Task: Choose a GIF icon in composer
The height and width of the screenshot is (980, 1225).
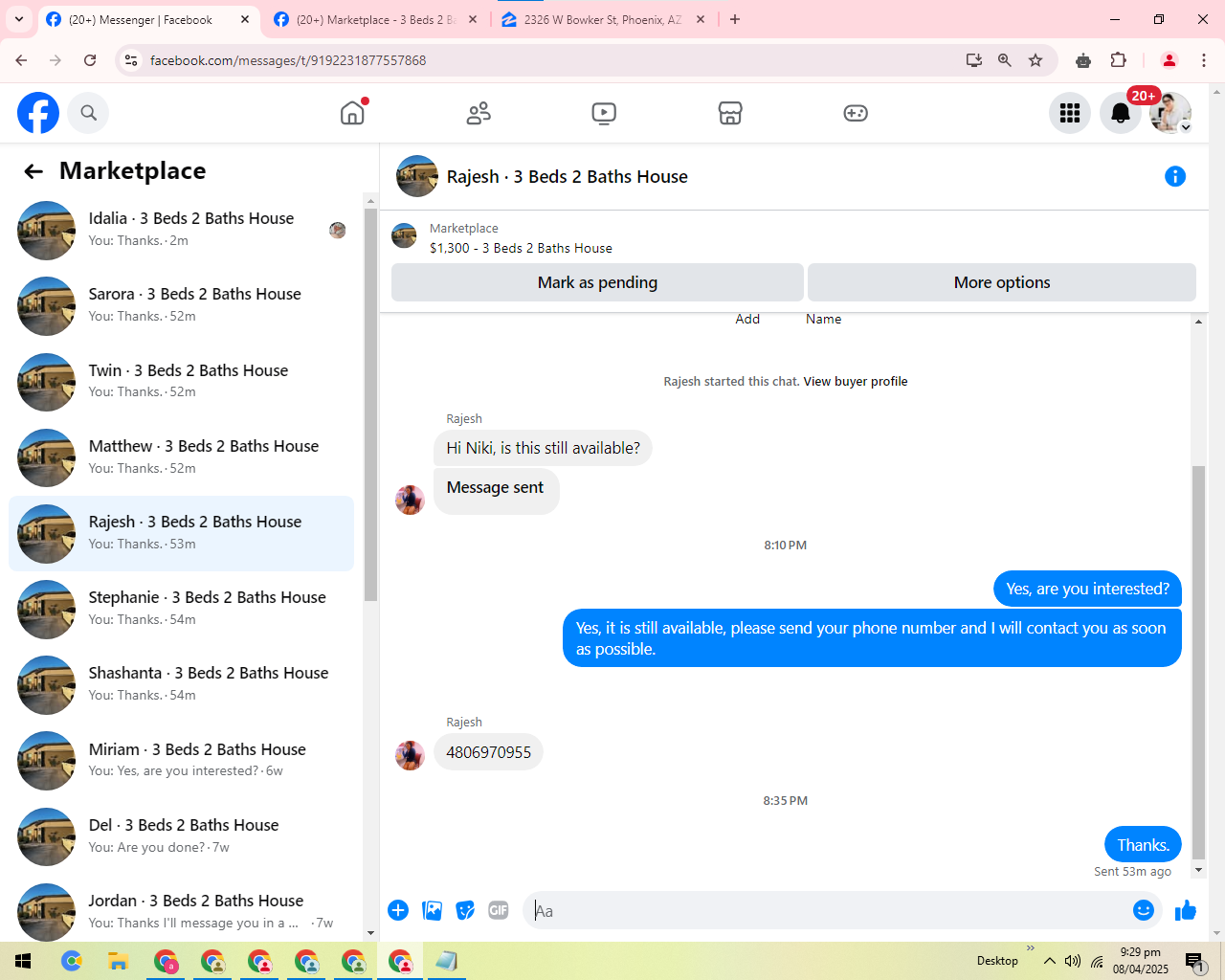Action: coord(499,910)
